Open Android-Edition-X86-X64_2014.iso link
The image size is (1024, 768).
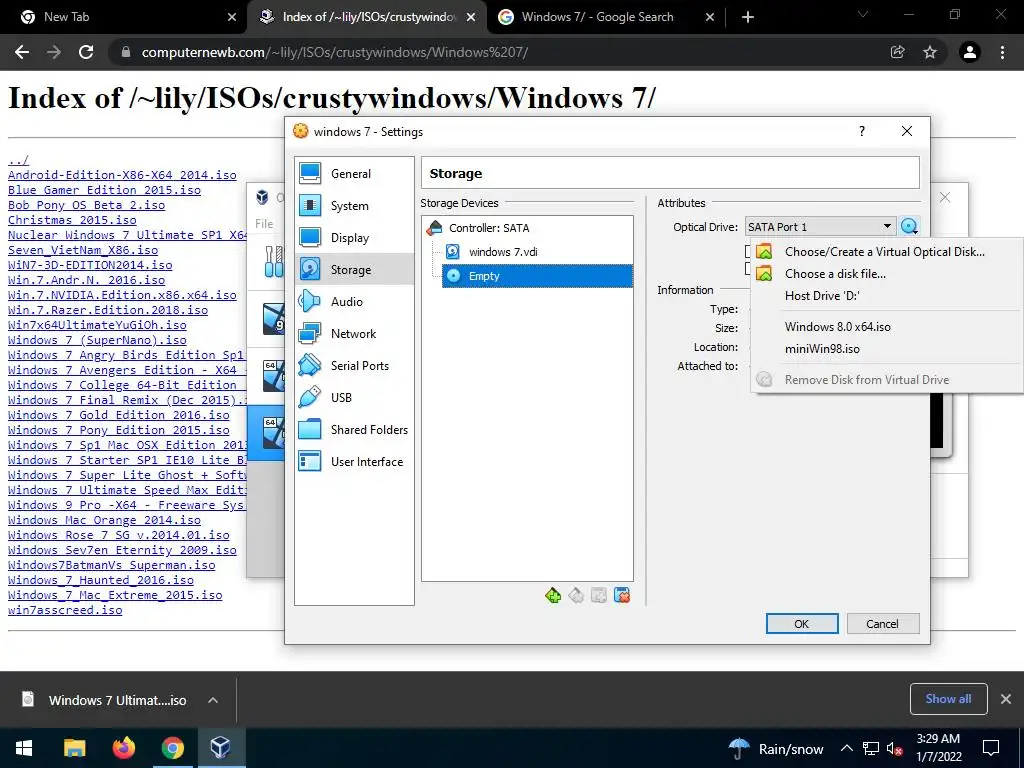pyautogui.click(x=122, y=175)
